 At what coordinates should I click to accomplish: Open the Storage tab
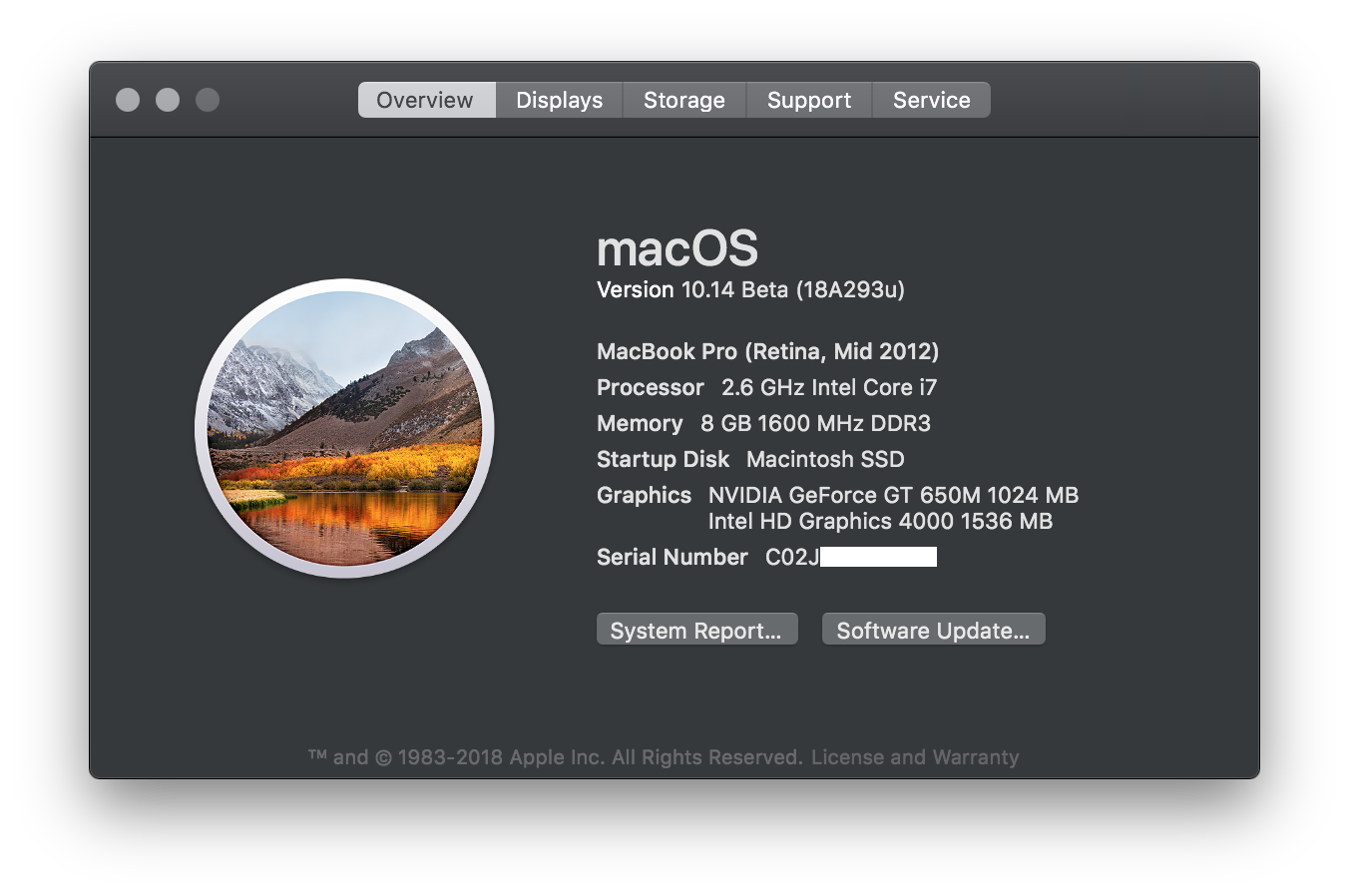click(x=684, y=100)
